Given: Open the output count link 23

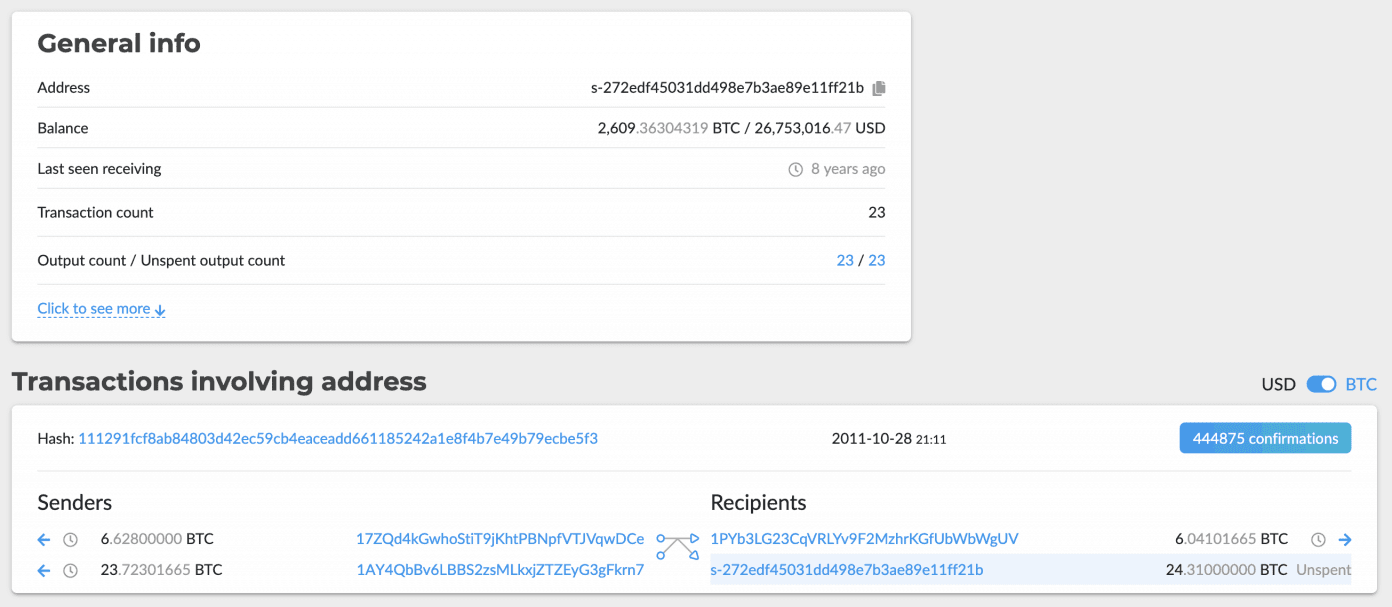Looking at the screenshot, I should point(845,260).
